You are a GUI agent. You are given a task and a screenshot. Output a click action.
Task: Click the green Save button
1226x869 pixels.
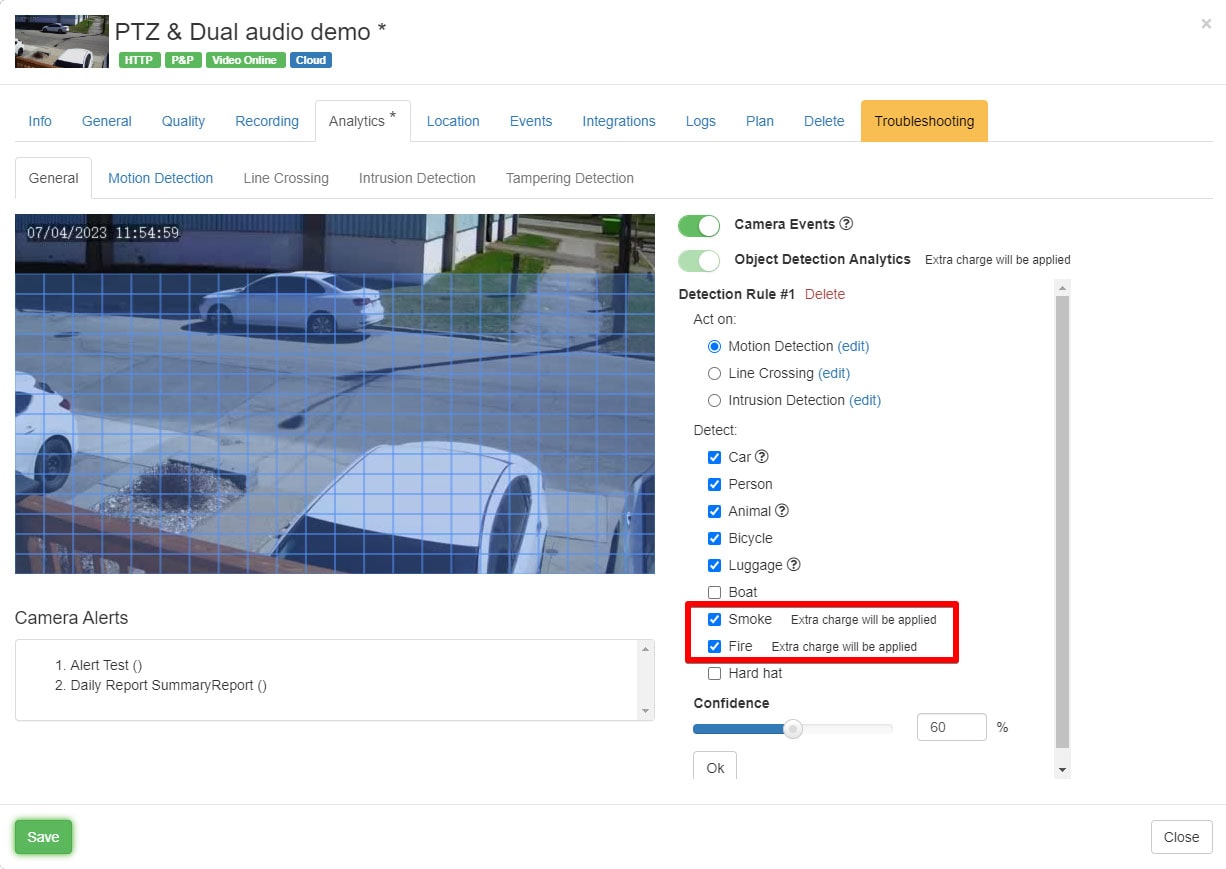tap(43, 837)
